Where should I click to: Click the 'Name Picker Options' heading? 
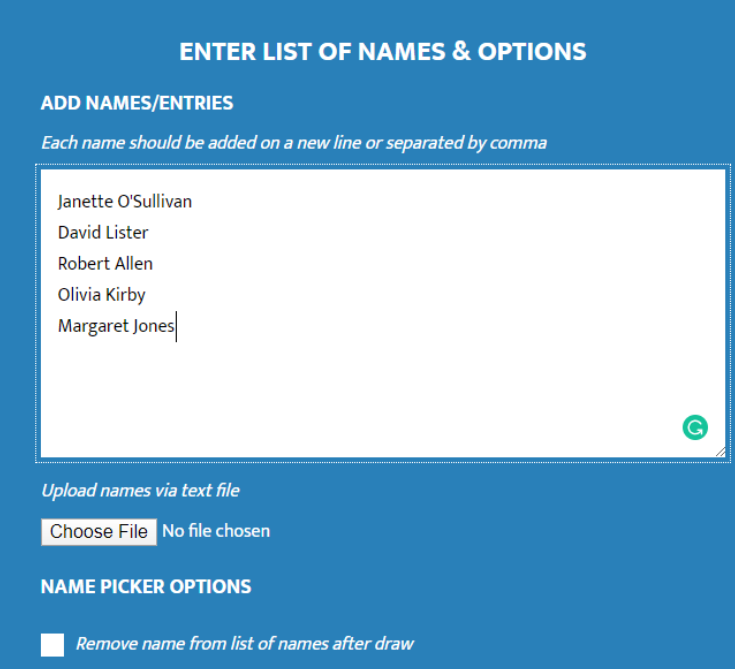[146, 586]
